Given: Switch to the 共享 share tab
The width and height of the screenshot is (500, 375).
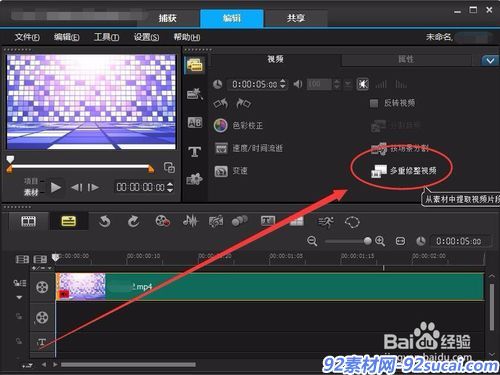Looking at the screenshot, I should click(x=296, y=18).
